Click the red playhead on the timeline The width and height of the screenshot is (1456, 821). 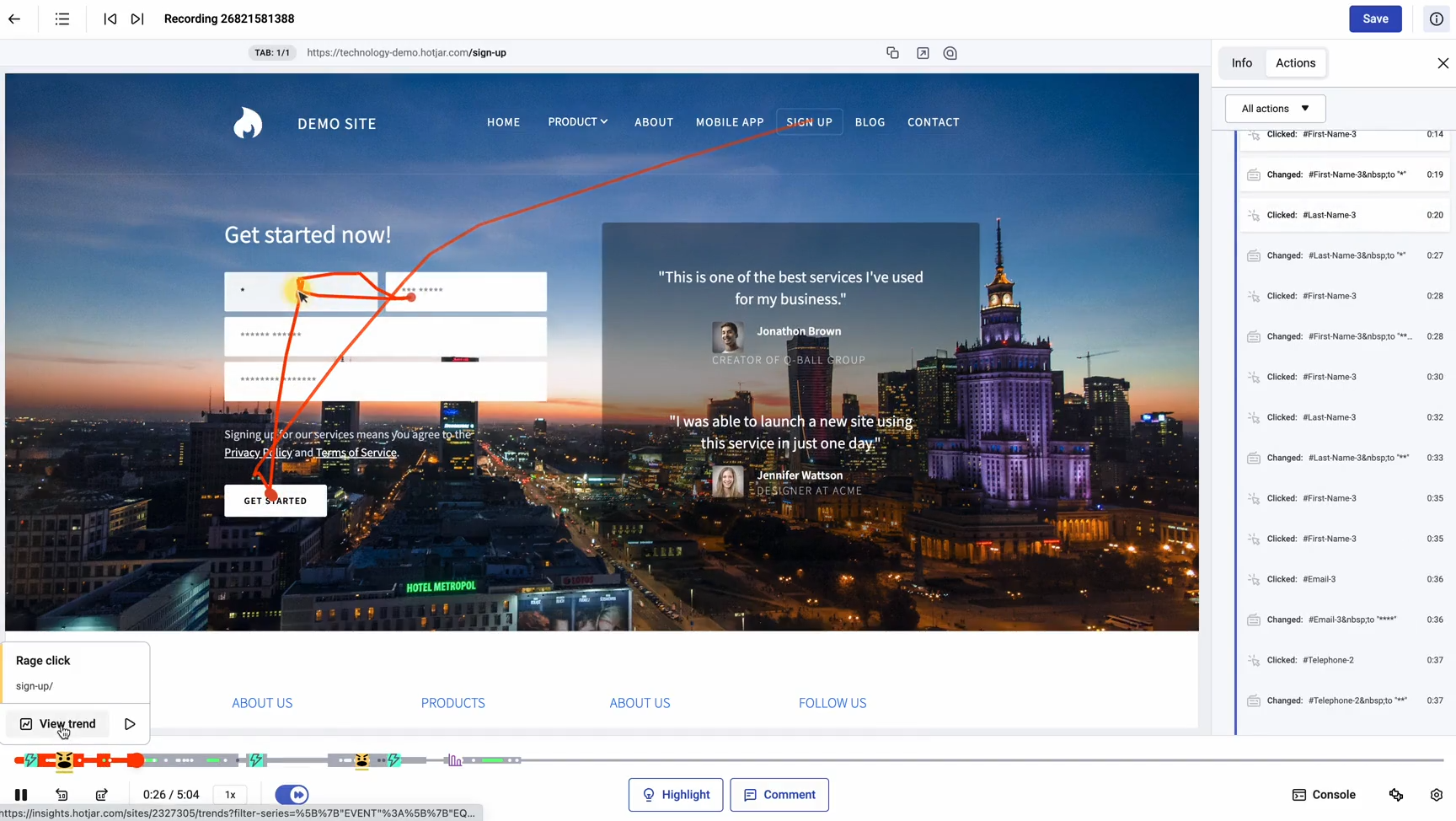[136, 760]
